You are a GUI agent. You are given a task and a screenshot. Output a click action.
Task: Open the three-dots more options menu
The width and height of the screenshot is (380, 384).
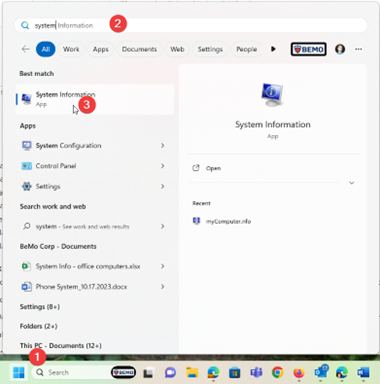point(358,49)
